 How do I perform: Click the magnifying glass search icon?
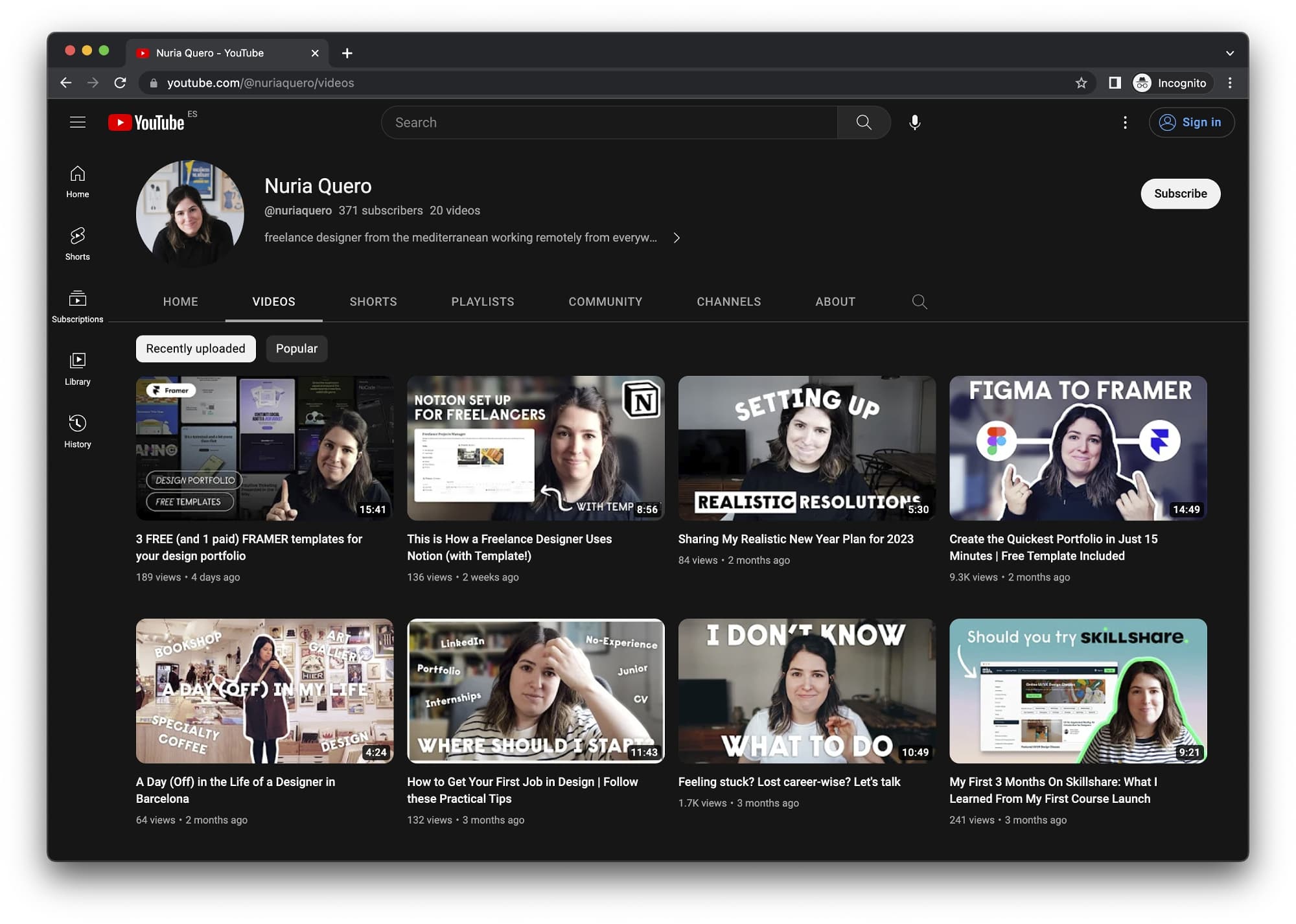864,122
